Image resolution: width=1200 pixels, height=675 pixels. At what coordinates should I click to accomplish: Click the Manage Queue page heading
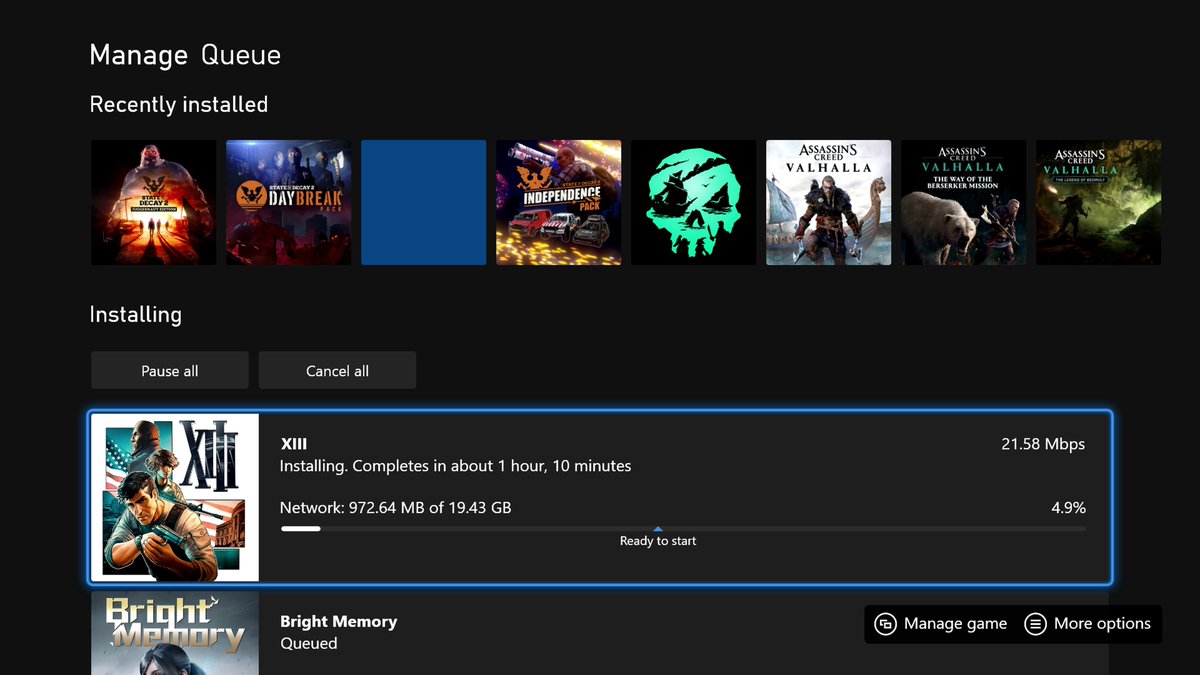coord(185,55)
